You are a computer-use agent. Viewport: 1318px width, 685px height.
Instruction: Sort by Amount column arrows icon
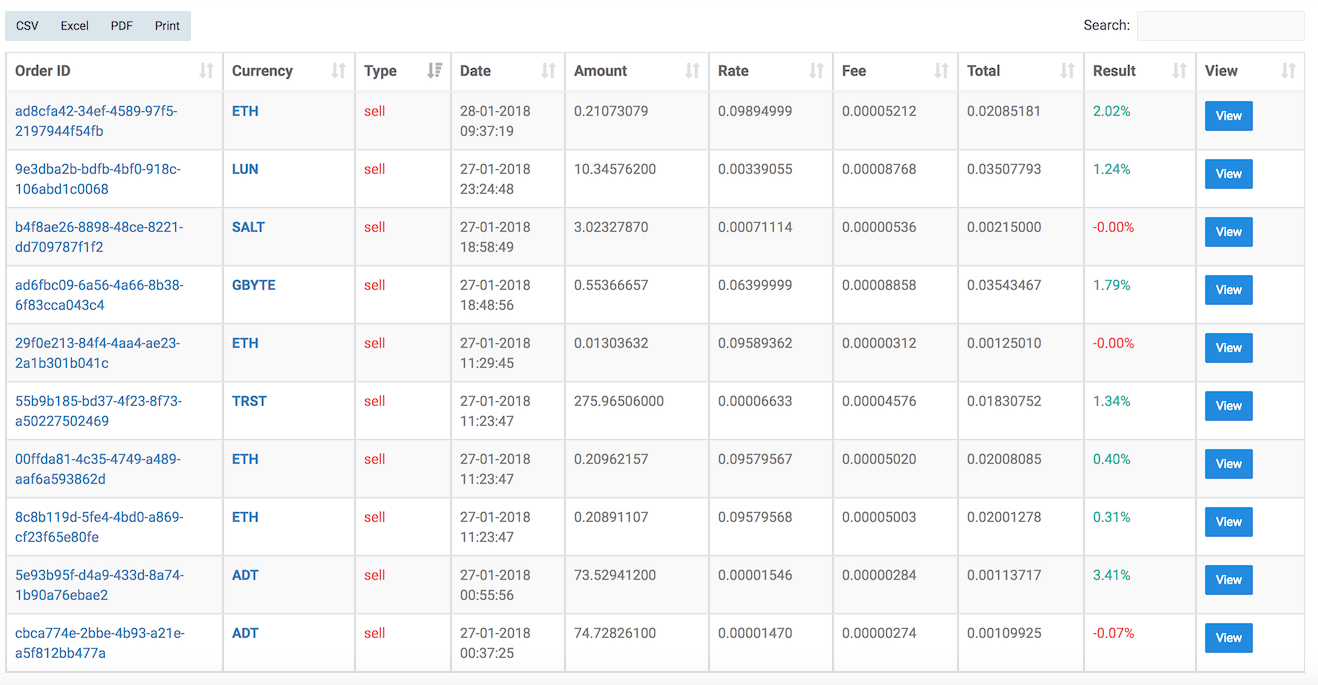tap(692, 71)
